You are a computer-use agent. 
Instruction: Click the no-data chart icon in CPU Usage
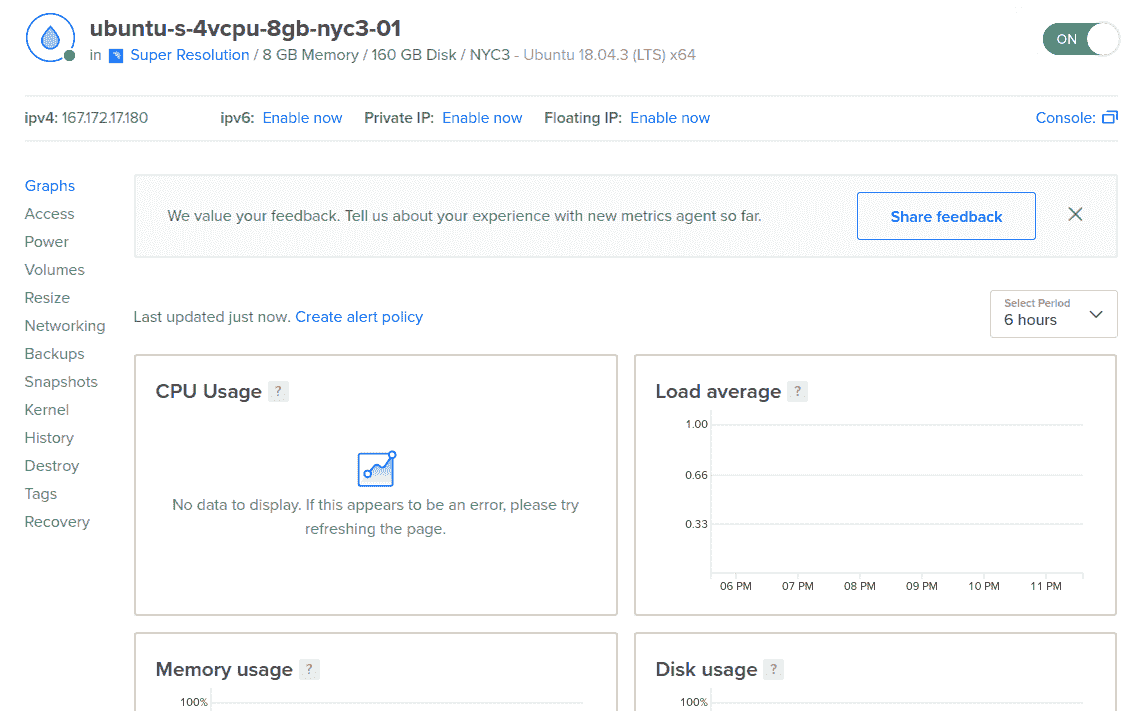(x=376, y=468)
